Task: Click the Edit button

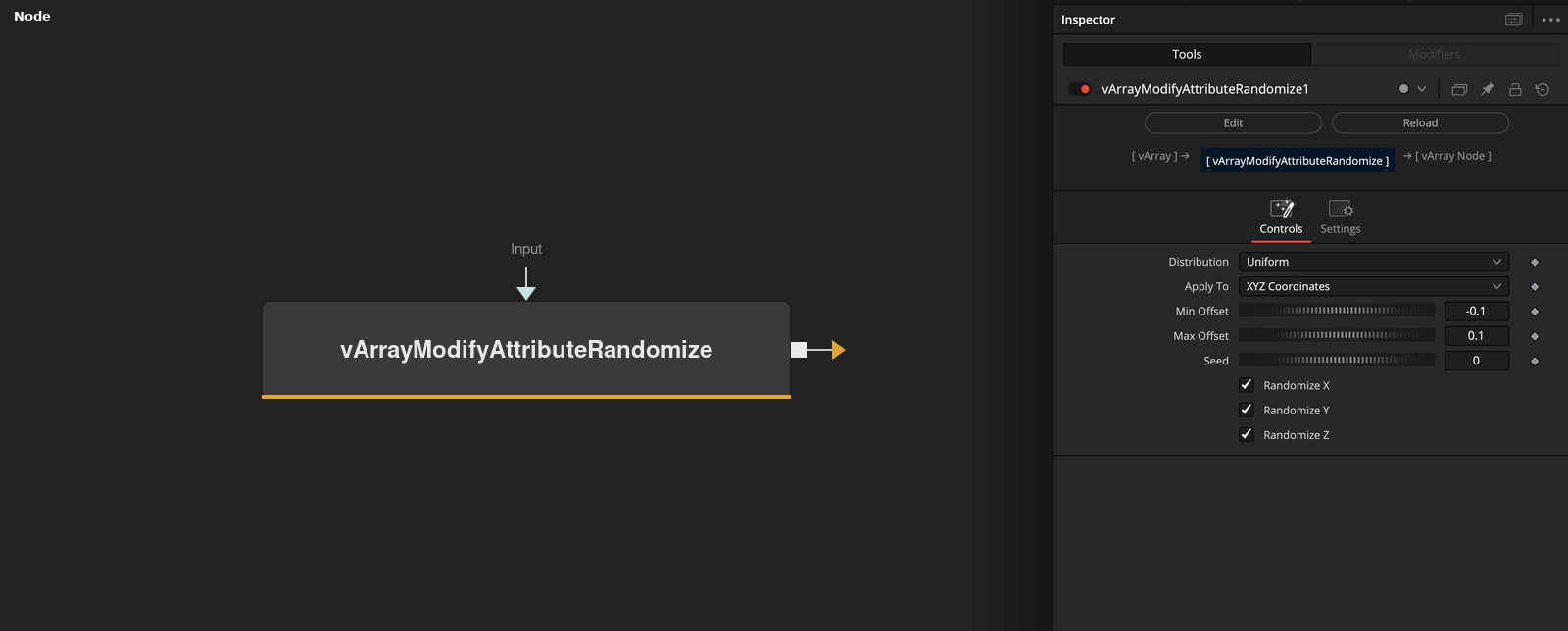Action: point(1233,122)
